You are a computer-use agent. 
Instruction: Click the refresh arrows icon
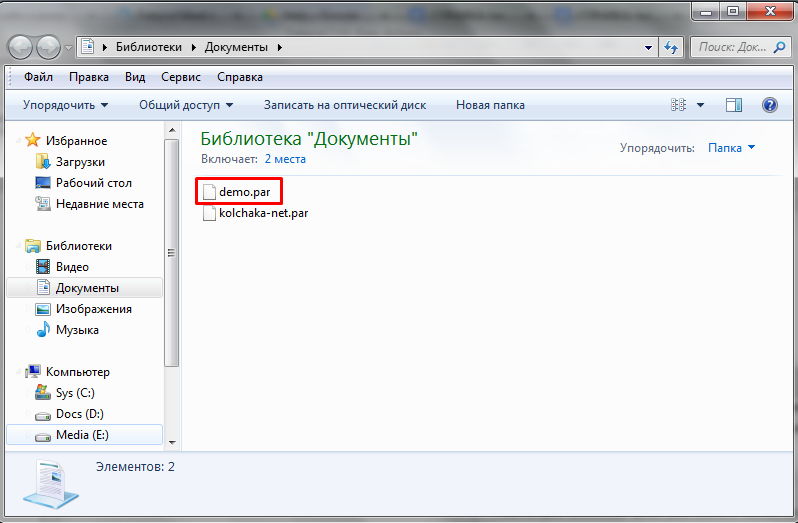point(671,47)
